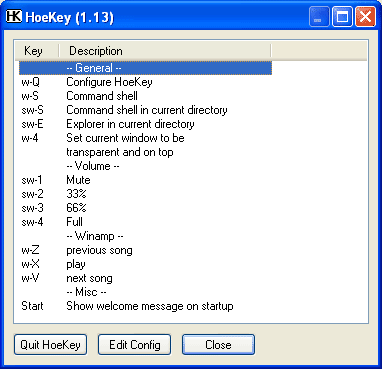
Task: Select the '-- Misc --' row
Action: point(146,292)
